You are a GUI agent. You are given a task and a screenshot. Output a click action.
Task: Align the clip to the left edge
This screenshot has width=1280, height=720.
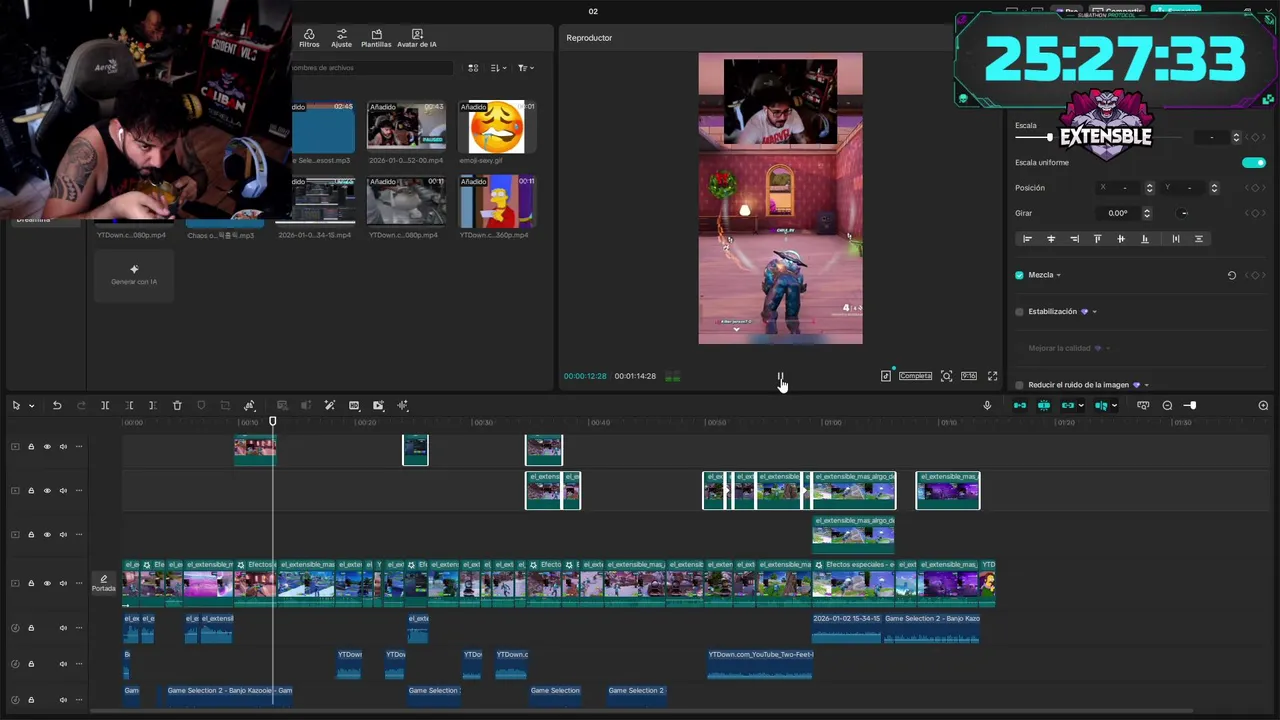click(x=1027, y=239)
